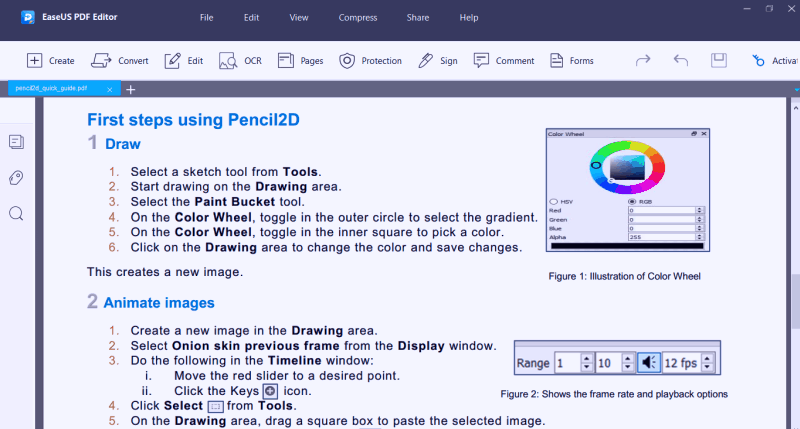Minimize the EaseUS PDF Editor window
The image size is (800, 429).
pyautogui.click(x=747, y=9)
